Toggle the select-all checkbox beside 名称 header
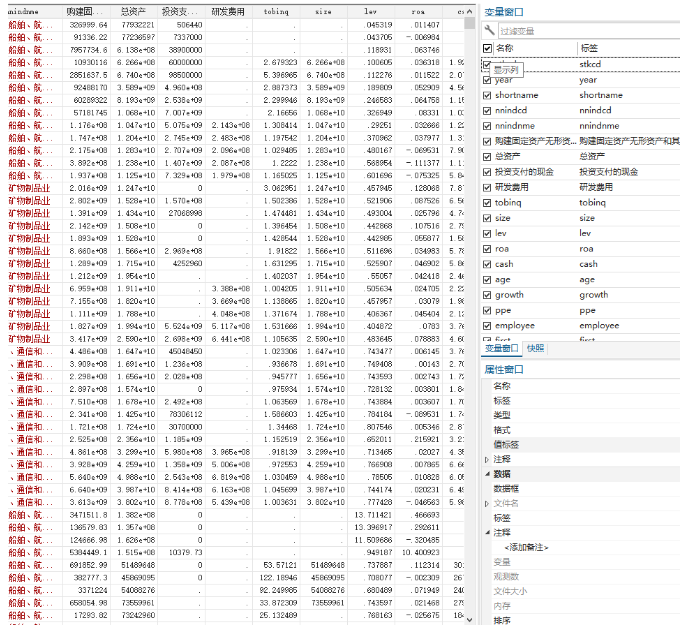Image resolution: width=690 pixels, height=640 pixels. point(487,48)
